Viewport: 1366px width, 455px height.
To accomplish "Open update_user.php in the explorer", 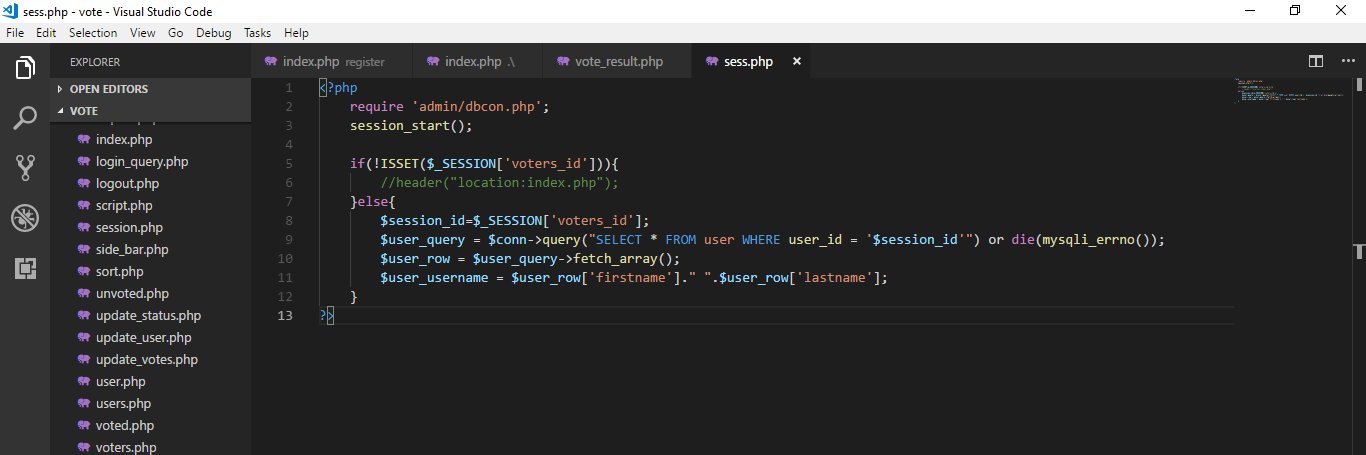I will [150, 338].
